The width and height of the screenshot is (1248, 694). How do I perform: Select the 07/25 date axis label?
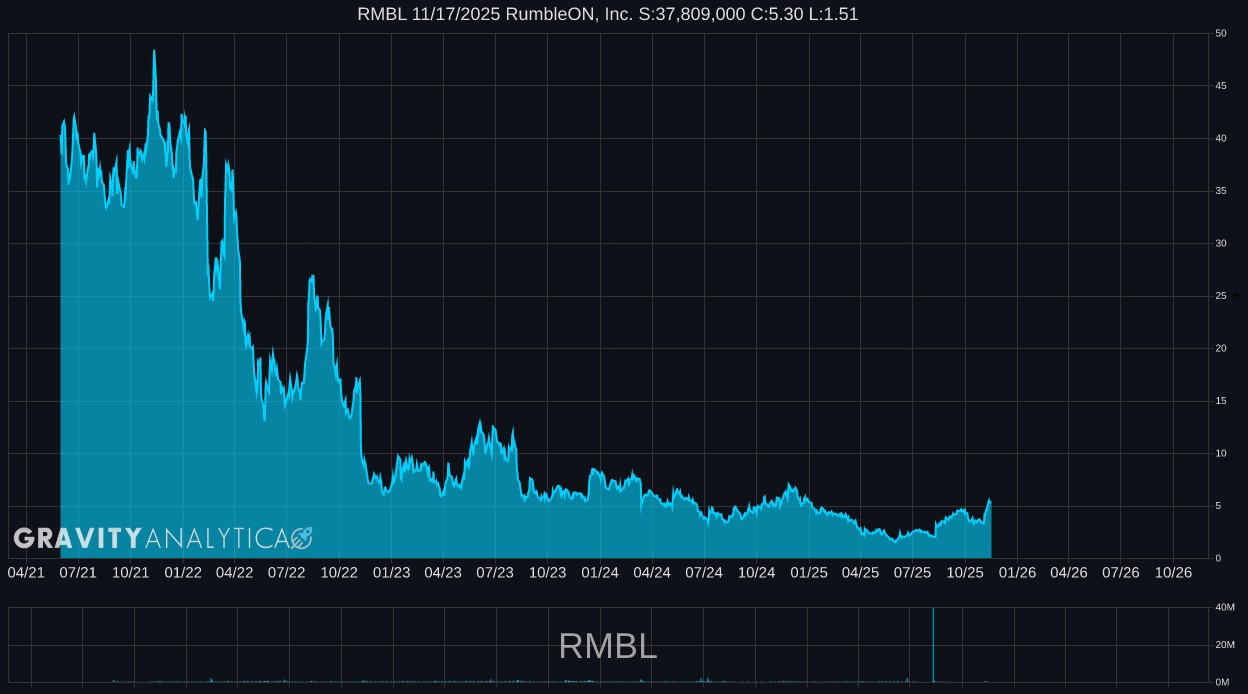point(912,572)
